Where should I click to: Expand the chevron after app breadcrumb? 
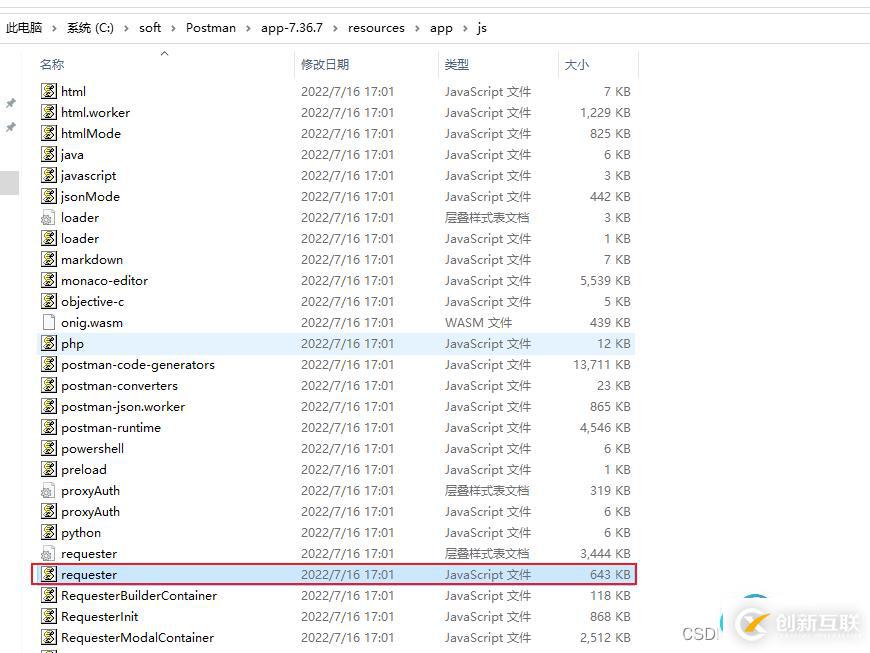pos(465,28)
